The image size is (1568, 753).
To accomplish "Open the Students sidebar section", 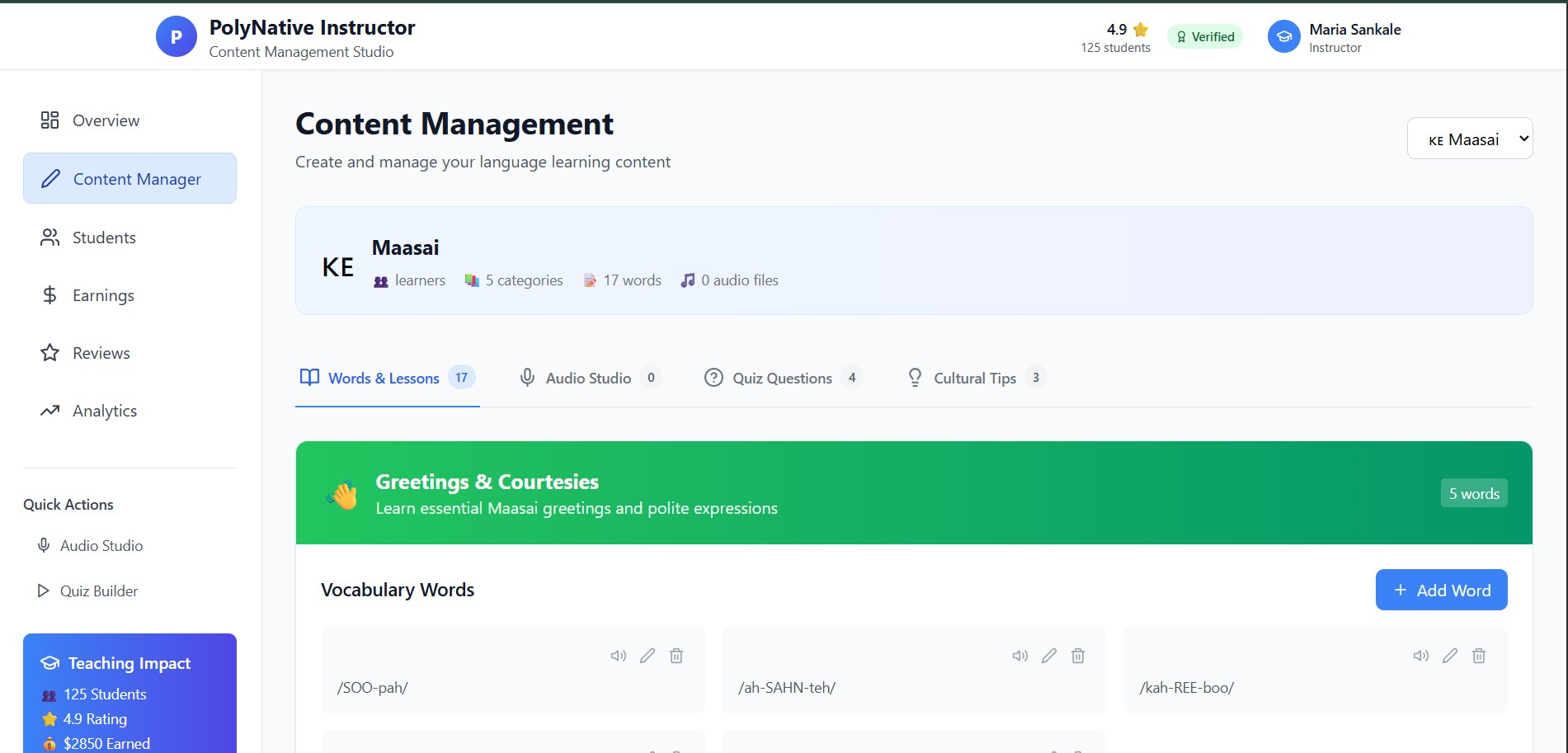I will point(129,238).
